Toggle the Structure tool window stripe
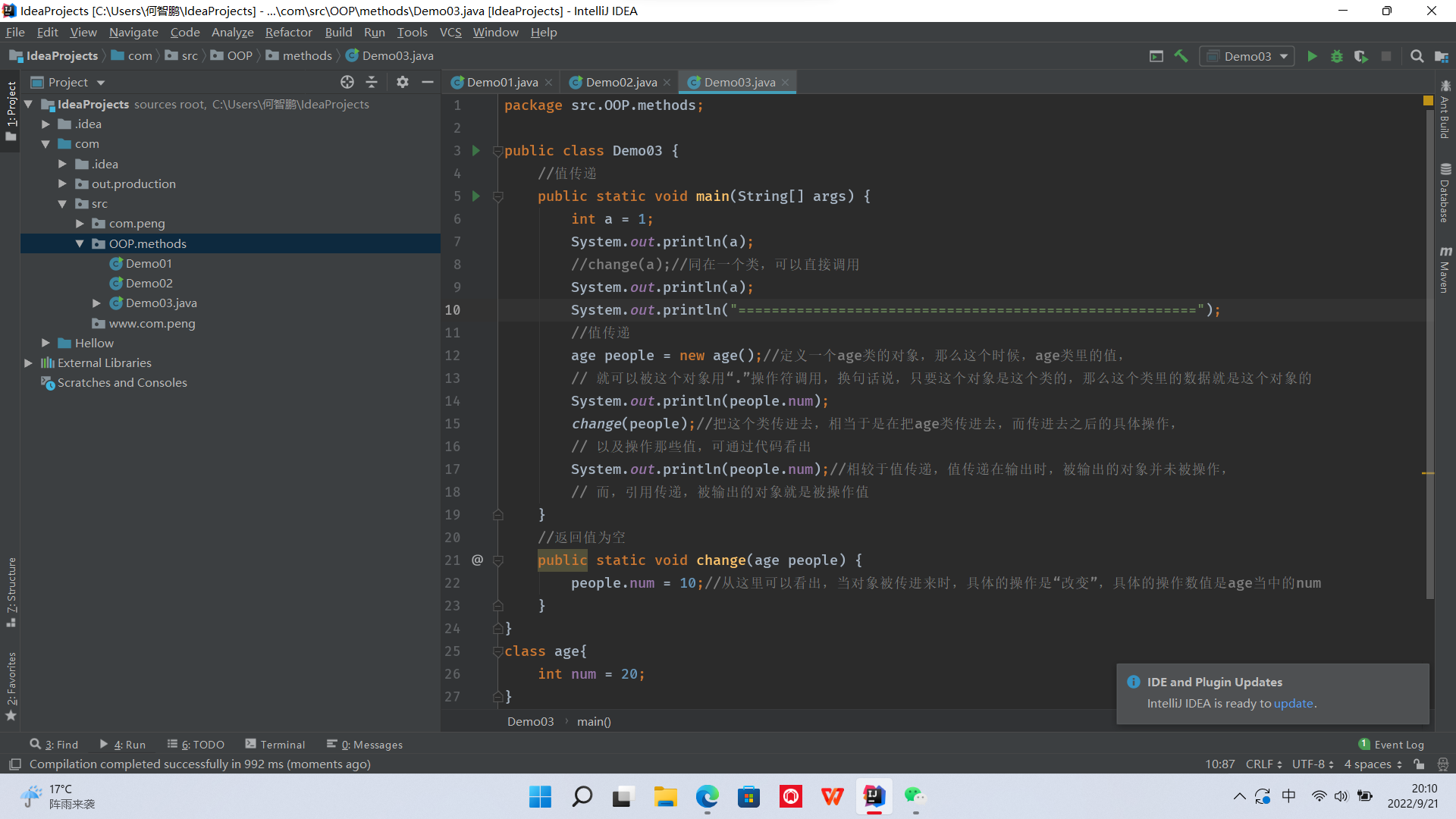1456x819 pixels. pyautogui.click(x=11, y=591)
